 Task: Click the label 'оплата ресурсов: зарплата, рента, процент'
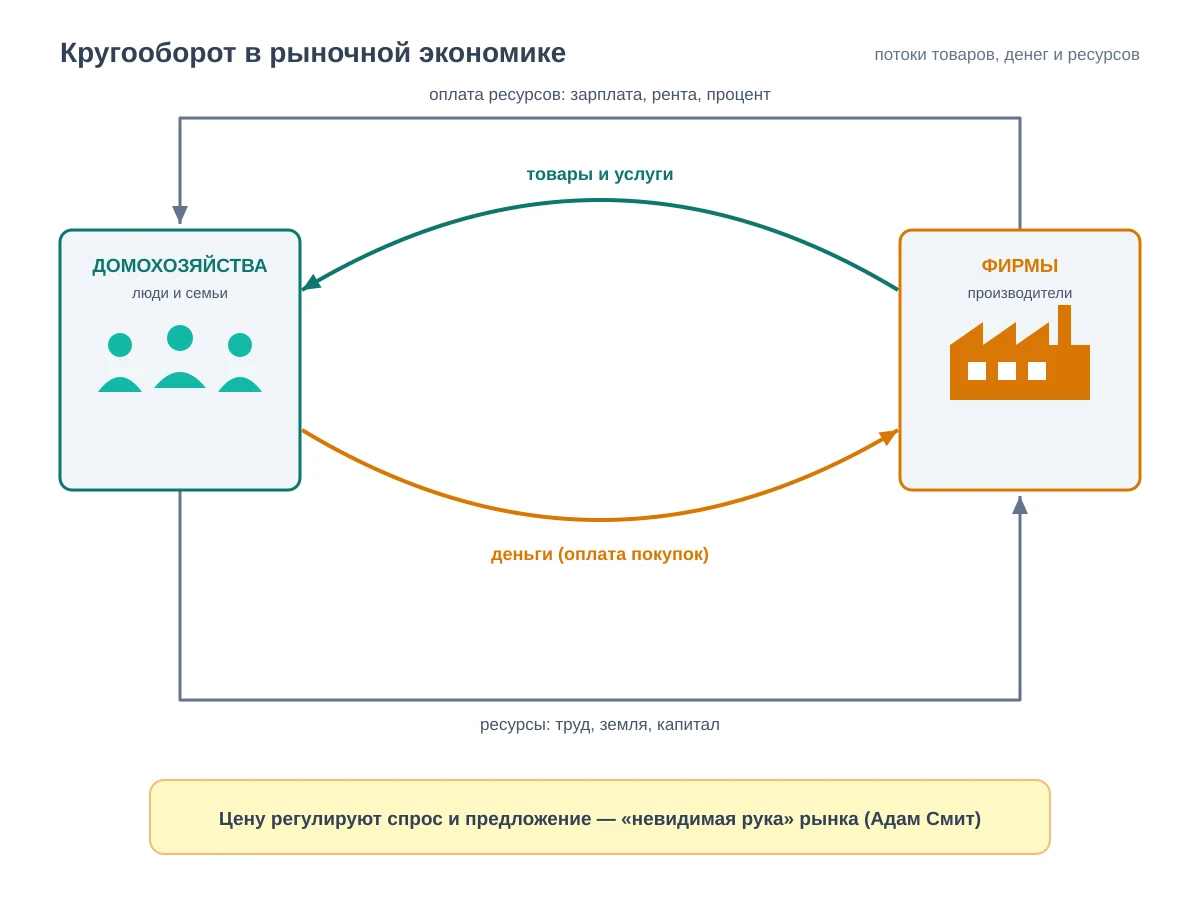click(600, 95)
